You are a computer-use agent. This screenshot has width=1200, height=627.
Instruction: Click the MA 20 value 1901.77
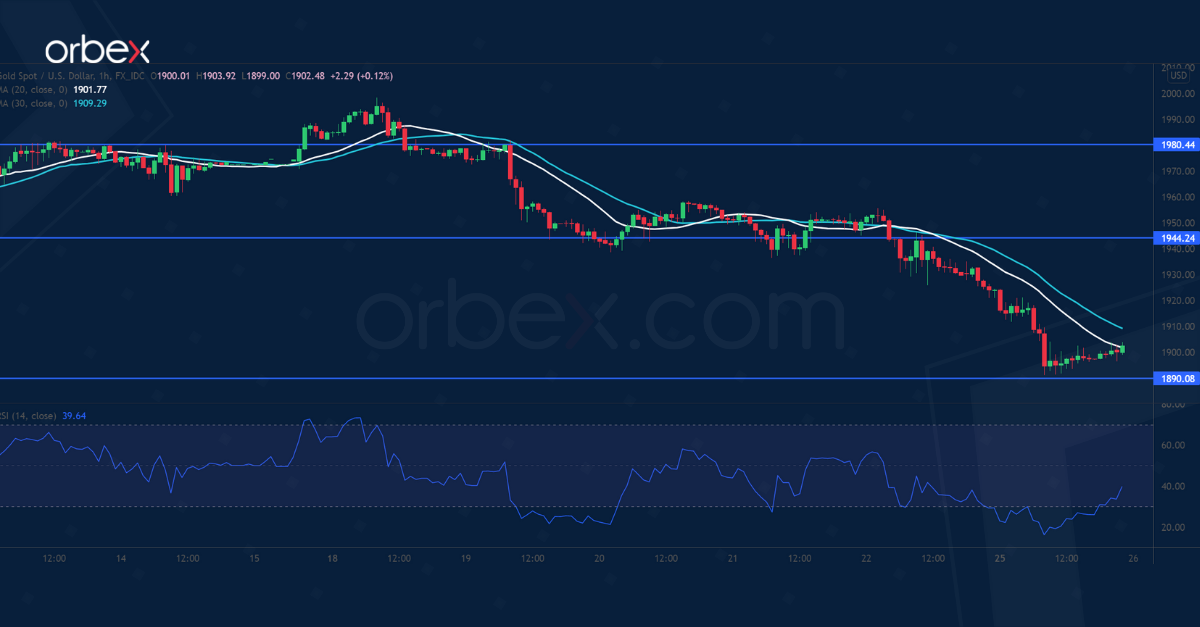[90, 89]
